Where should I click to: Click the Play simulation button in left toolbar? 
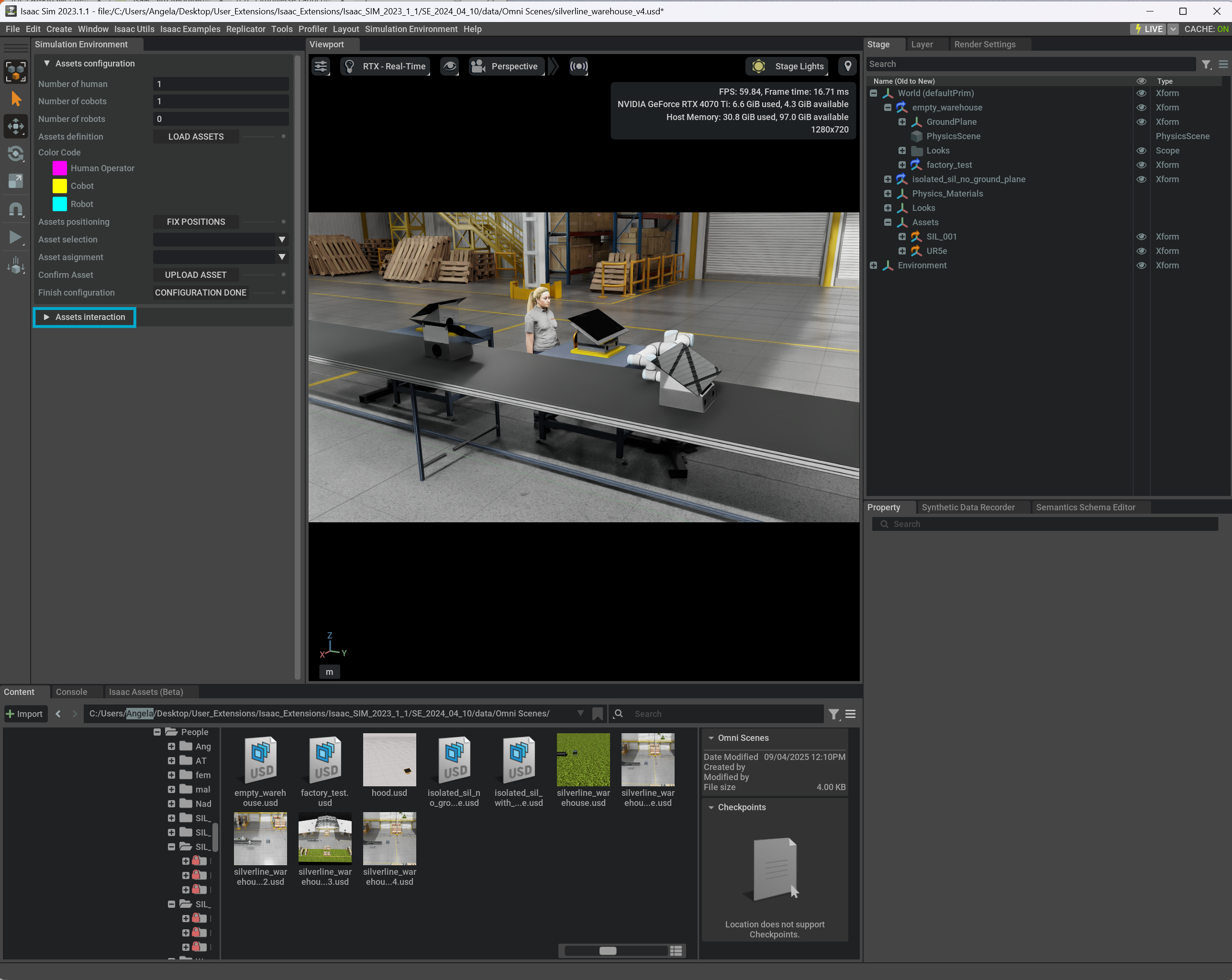[15, 238]
